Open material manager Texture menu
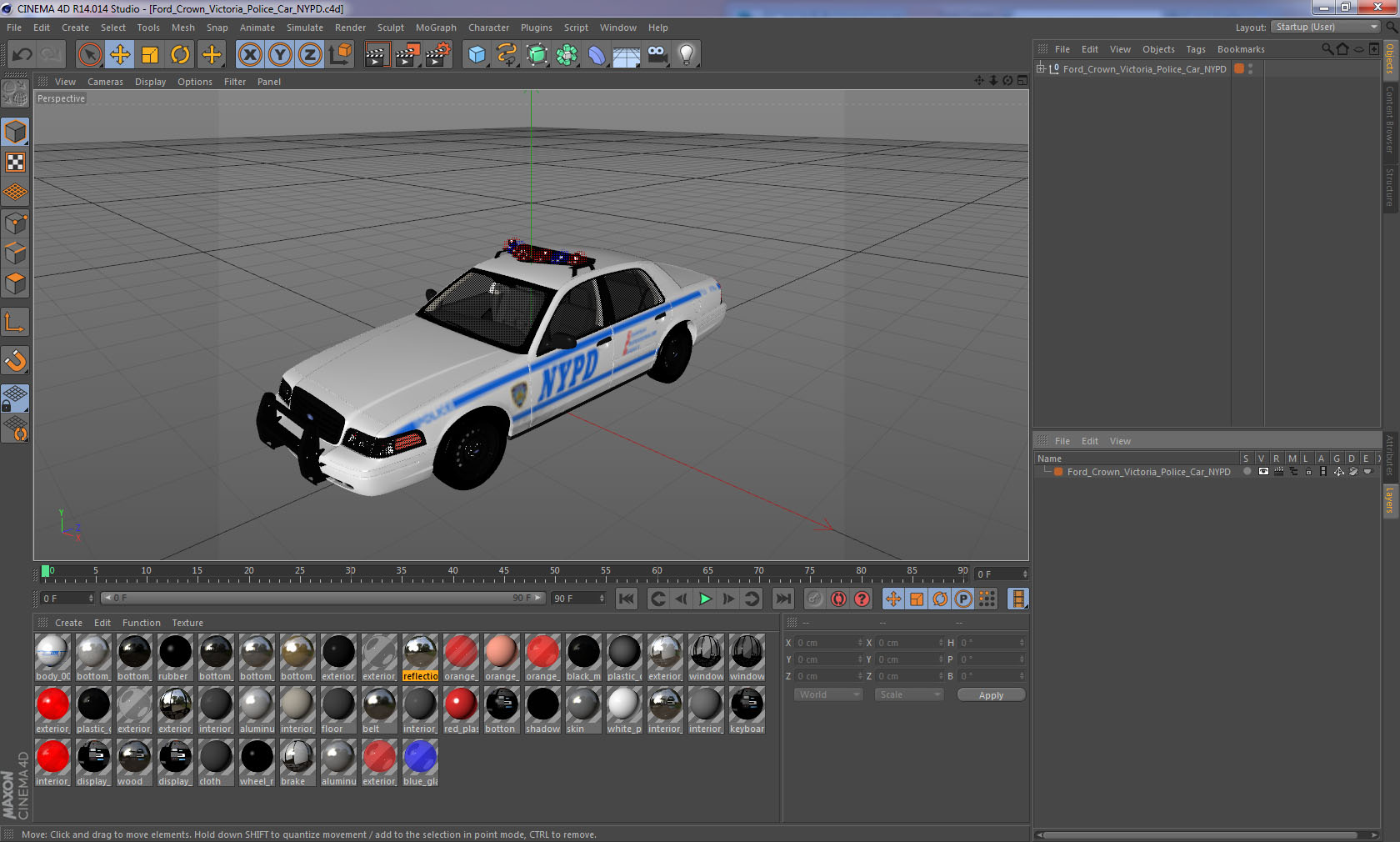 pos(187,623)
